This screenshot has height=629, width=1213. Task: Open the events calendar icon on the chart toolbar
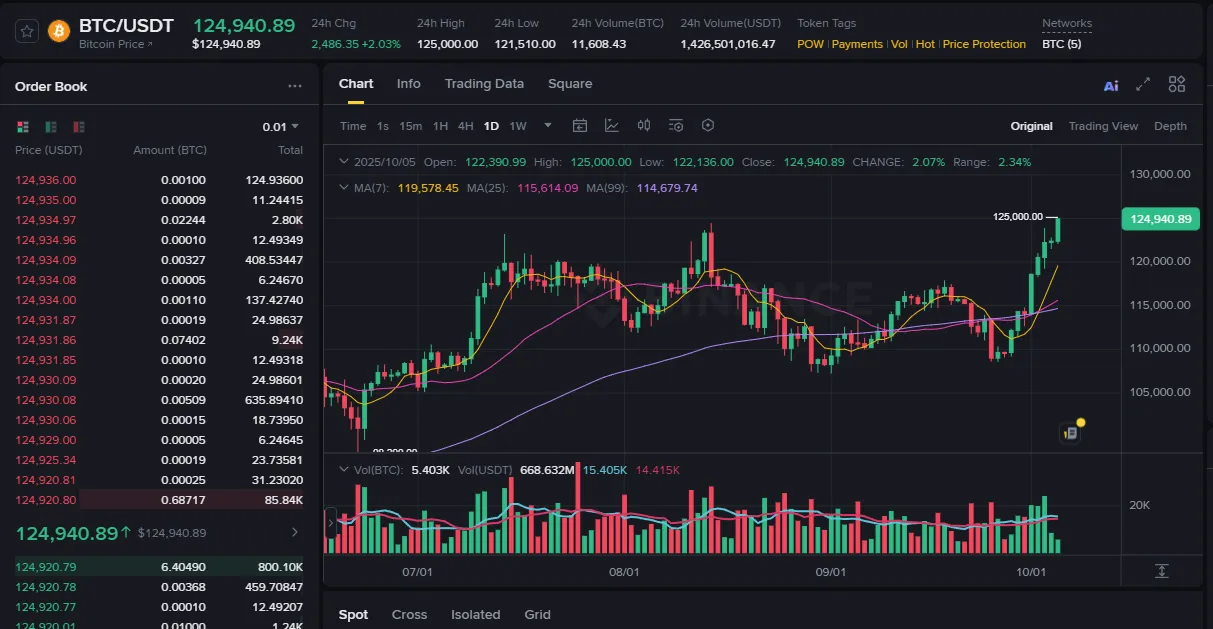coord(580,125)
